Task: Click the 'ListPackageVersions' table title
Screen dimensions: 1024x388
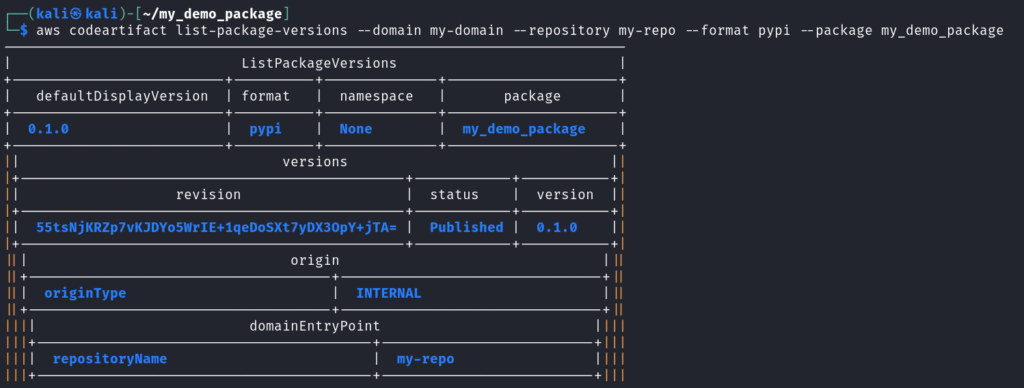Action: pos(319,63)
